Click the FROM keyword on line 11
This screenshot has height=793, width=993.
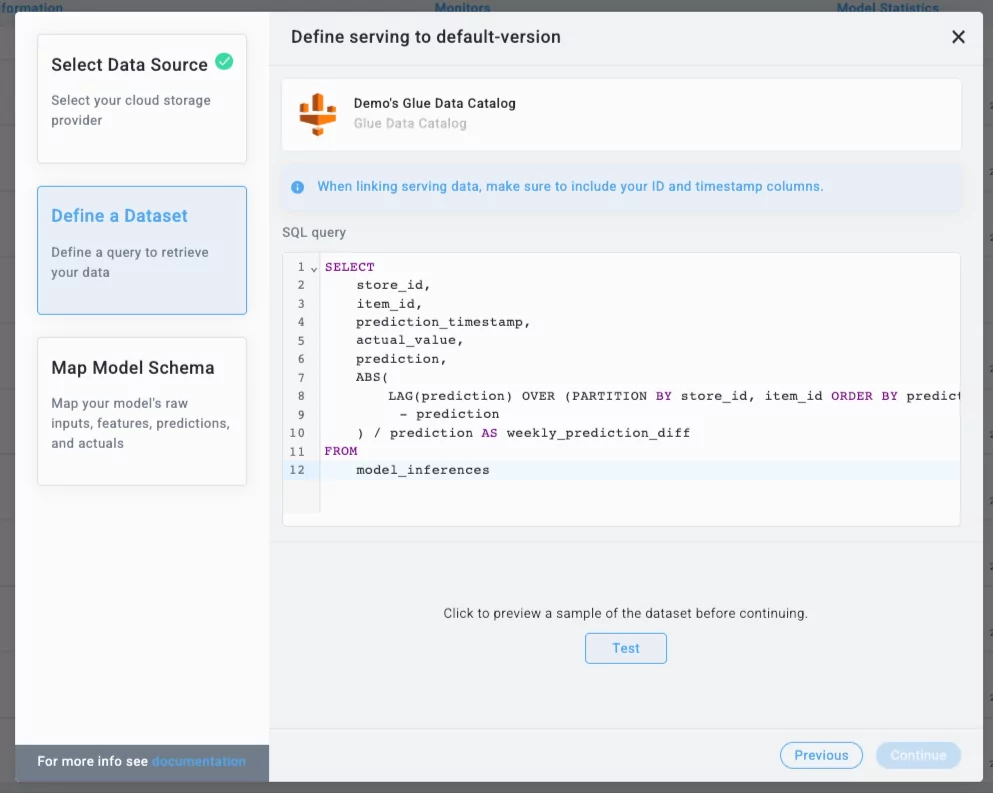pyautogui.click(x=341, y=451)
